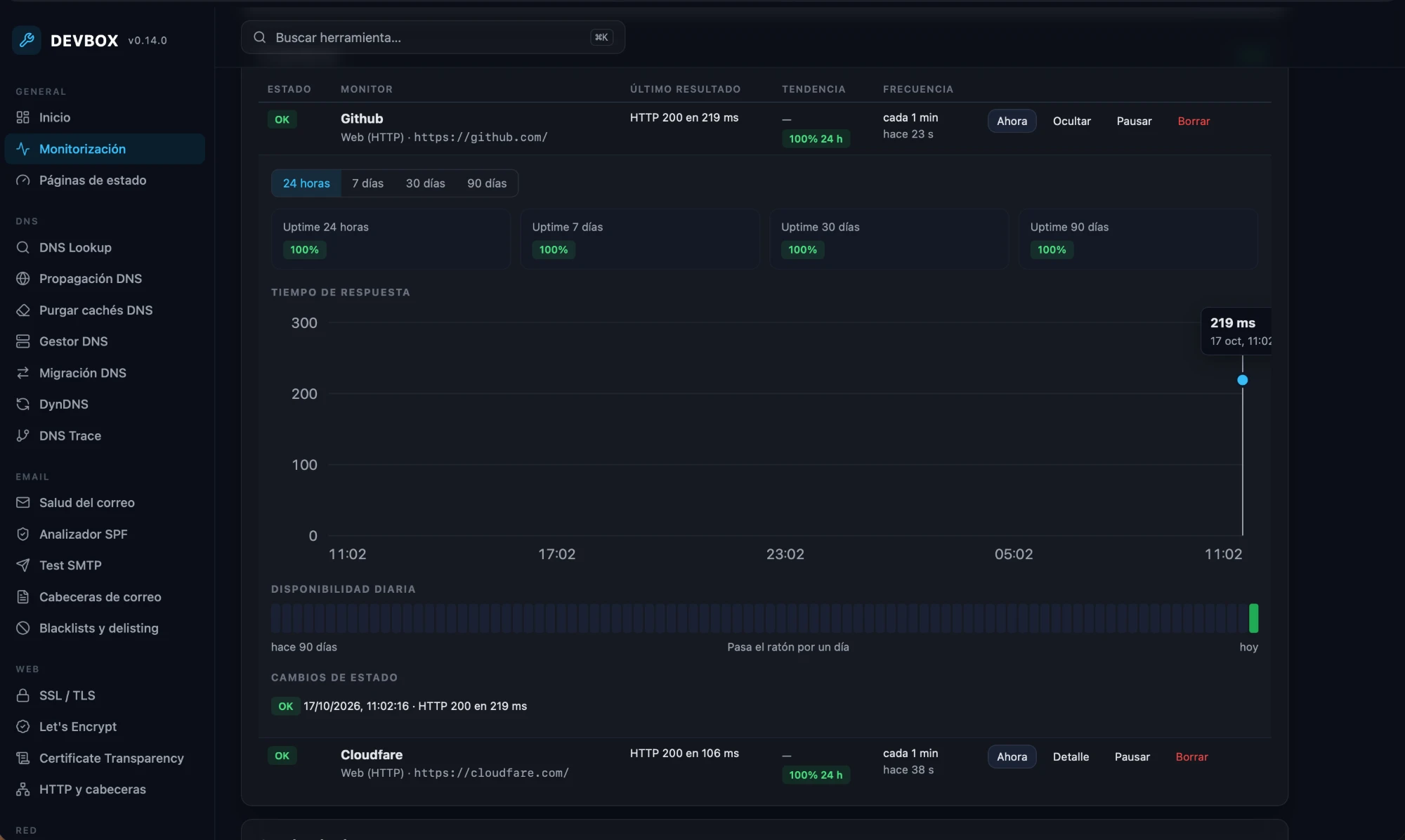Delete the Cloudfare monitor with Borrar
Image resolution: width=1405 pixels, height=840 pixels.
[x=1191, y=756]
